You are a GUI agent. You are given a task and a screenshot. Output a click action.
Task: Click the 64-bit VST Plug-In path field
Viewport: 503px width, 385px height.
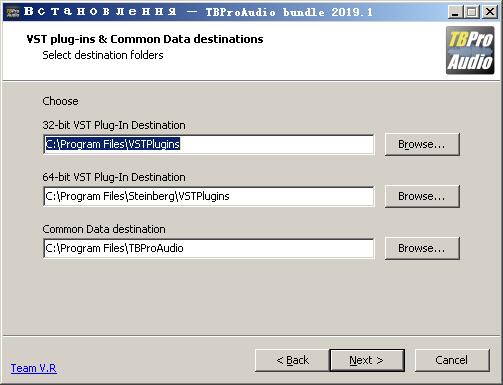209,196
